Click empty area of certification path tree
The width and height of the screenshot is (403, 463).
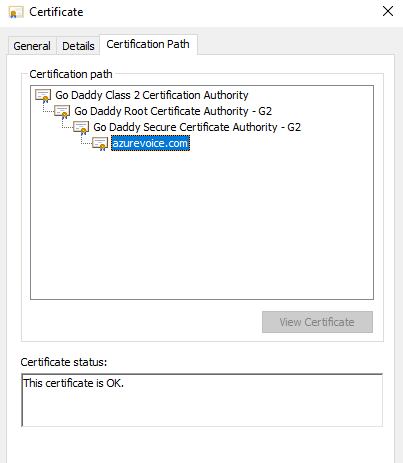(202, 227)
